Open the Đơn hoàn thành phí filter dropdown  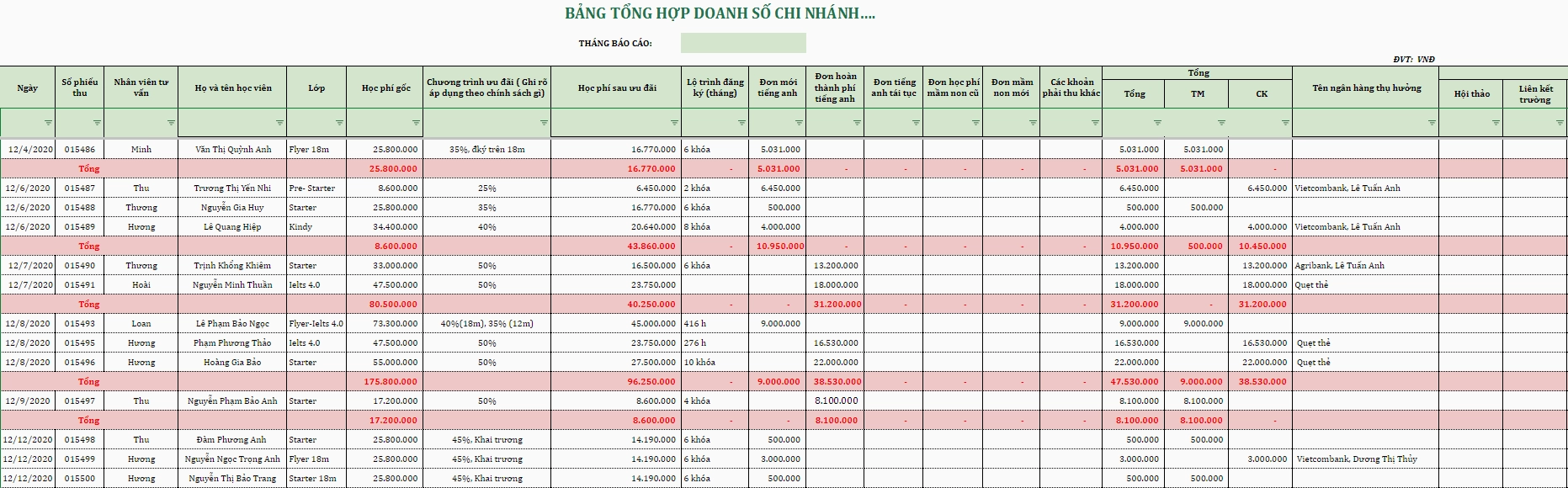coord(857,123)
